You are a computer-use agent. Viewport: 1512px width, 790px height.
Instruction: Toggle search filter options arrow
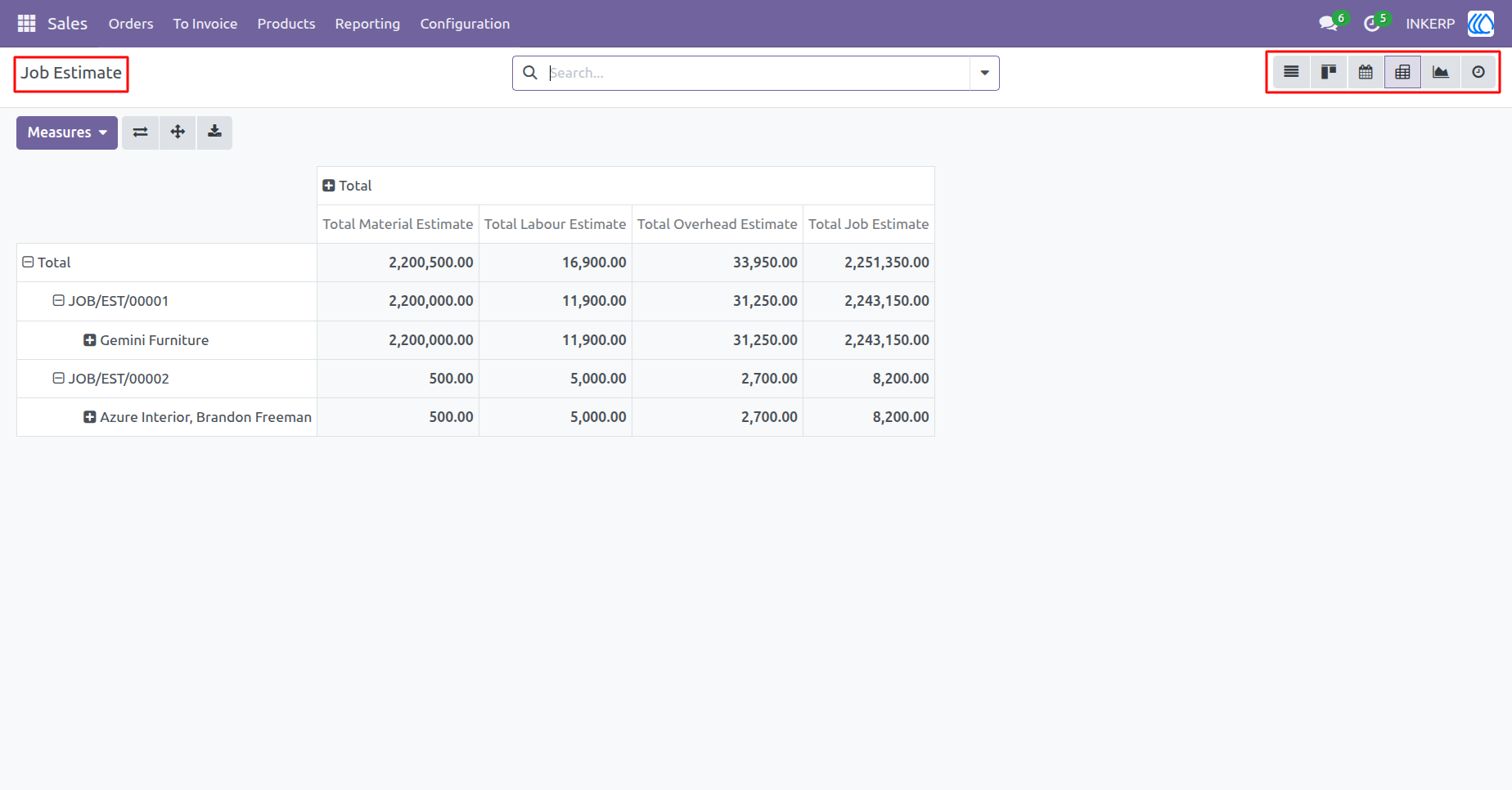(984, 73)
